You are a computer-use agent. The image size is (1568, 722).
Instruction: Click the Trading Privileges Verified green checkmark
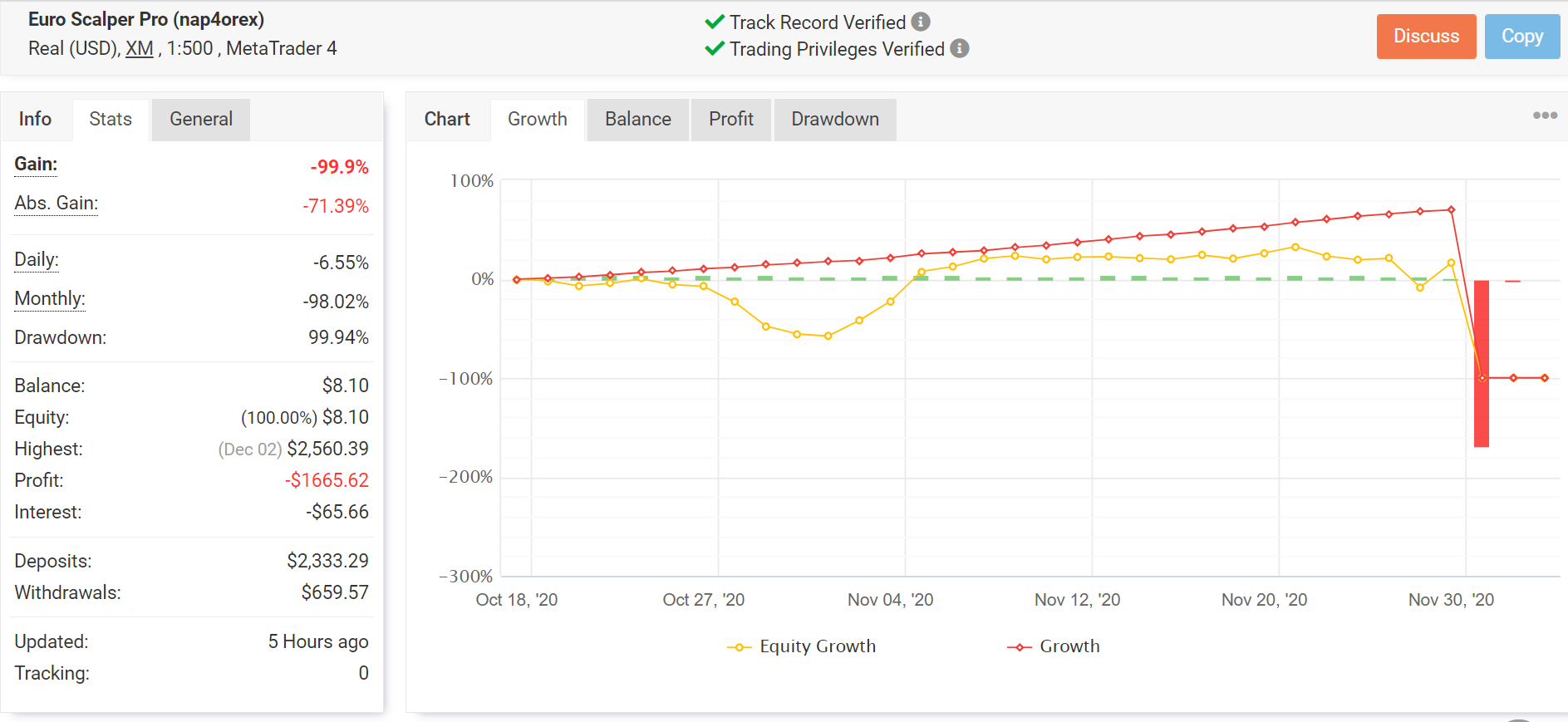click(715, 49)
